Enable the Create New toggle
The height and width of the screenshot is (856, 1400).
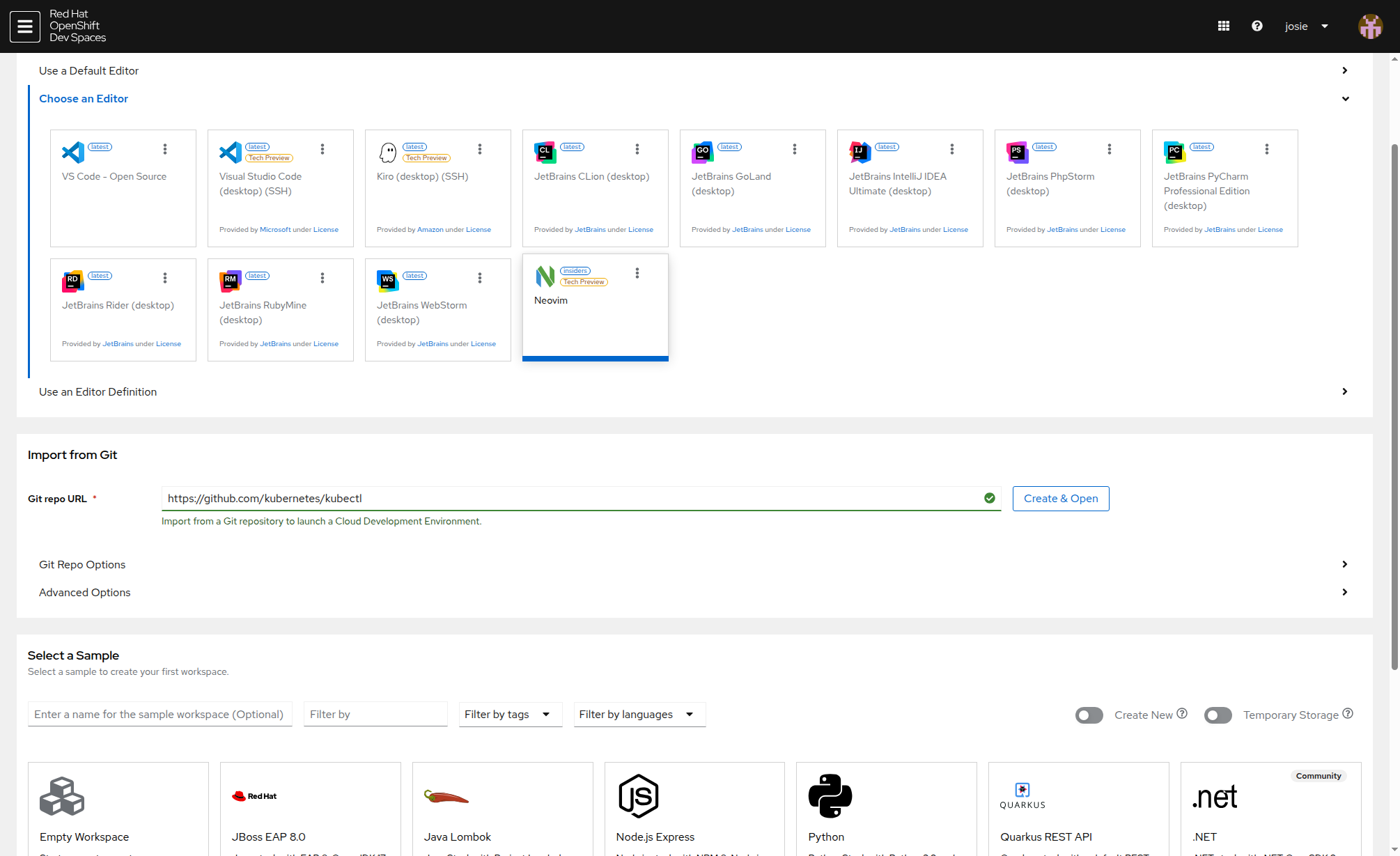[1089, 715]
